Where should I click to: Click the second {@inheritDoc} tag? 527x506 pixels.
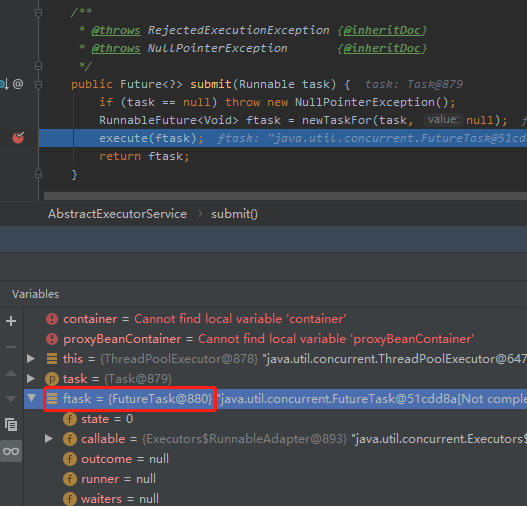(x=382, y=48)
